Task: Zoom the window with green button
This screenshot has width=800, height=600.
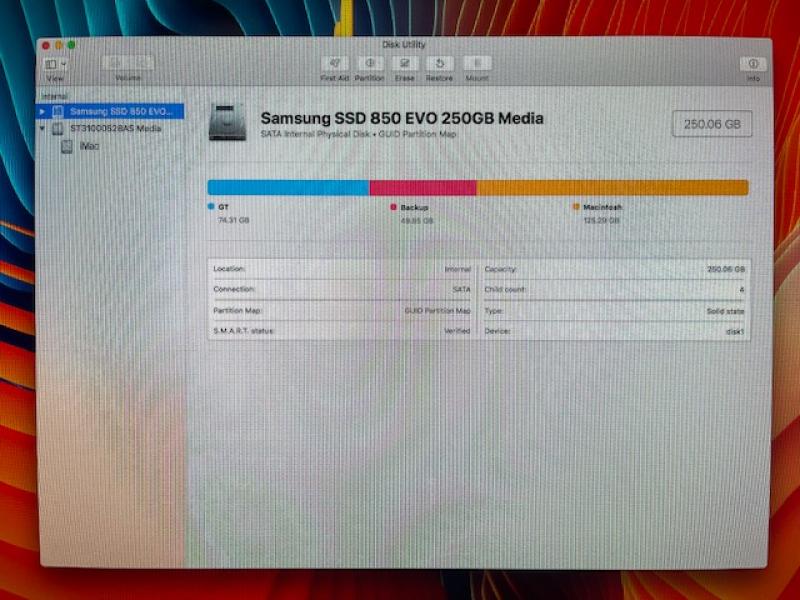Action: (x=71, y=45)
